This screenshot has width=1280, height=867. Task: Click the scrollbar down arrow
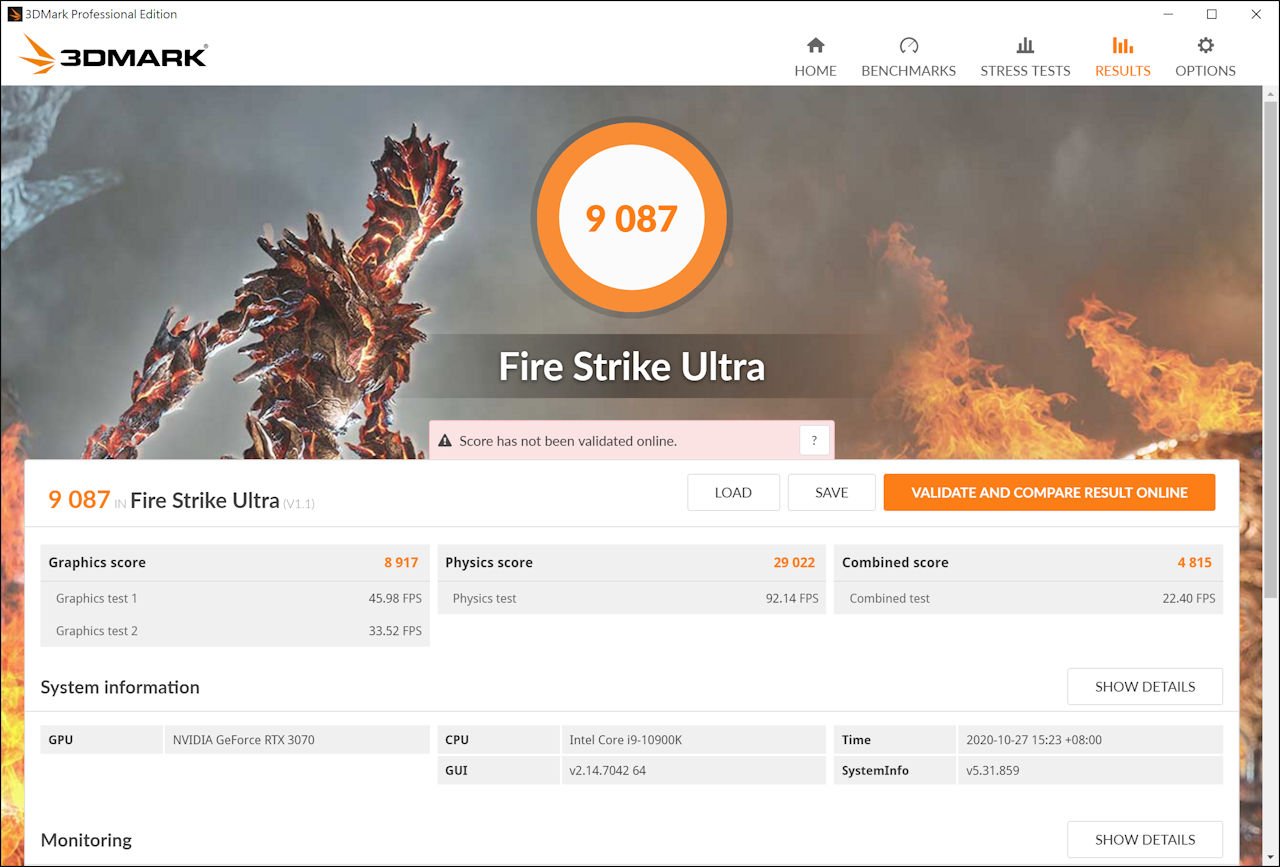(1271, 857)
